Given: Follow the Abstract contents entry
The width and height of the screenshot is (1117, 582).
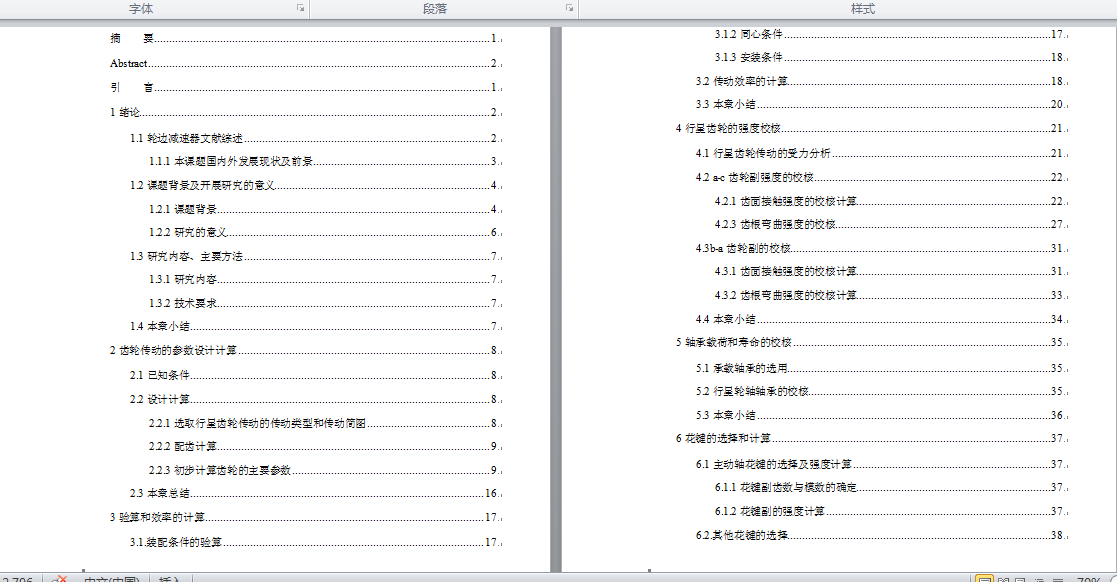Looking at the screenshot, I should (306, 63).
